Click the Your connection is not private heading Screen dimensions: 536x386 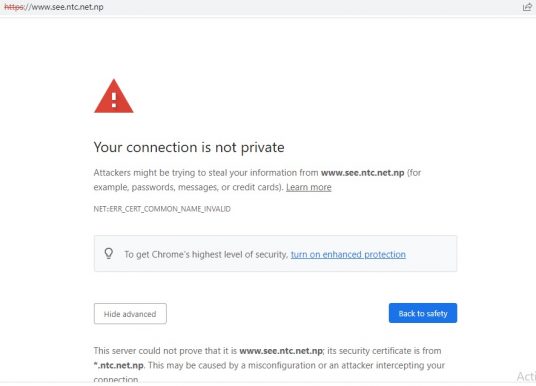pos(189,147)
